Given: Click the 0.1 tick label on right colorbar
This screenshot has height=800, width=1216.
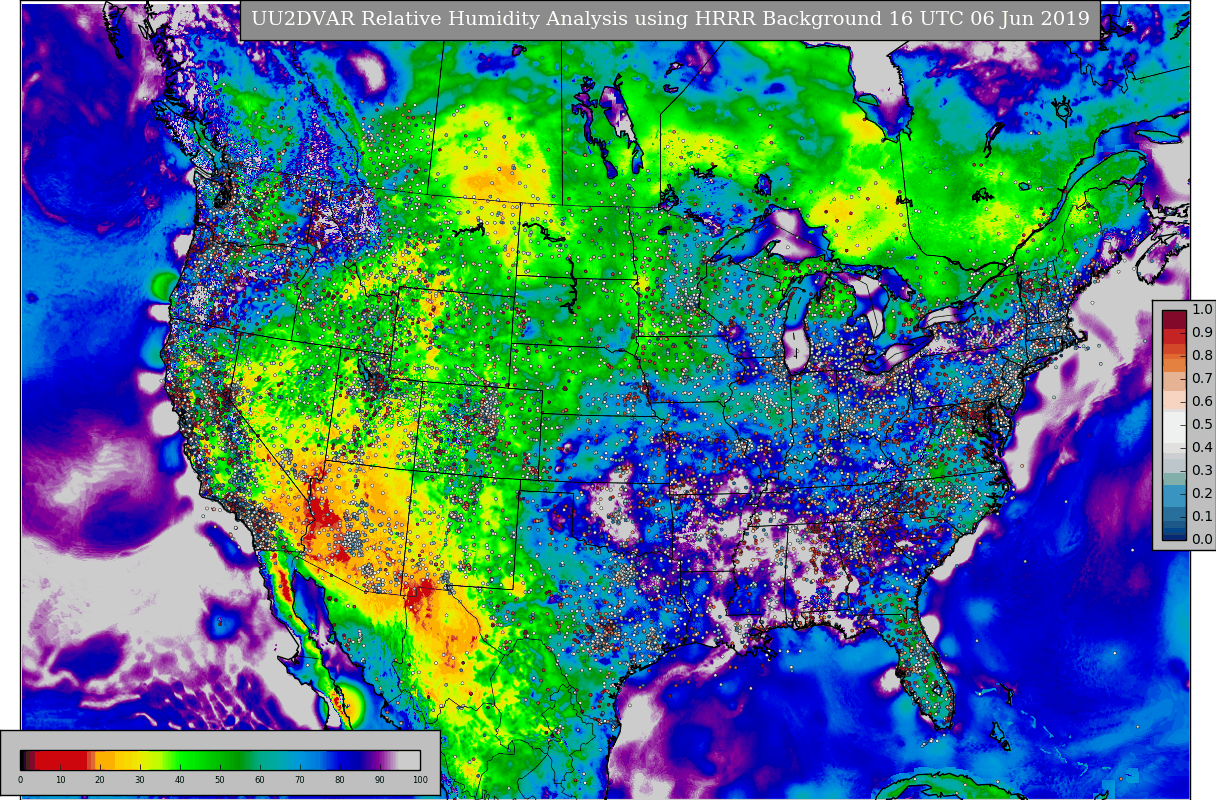Looking at the screenshot, I should coord(1202,517).
